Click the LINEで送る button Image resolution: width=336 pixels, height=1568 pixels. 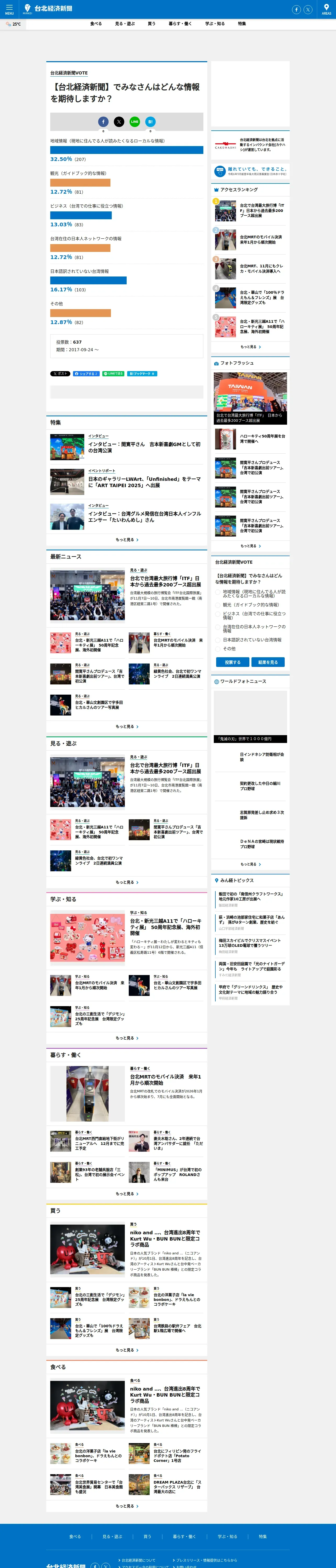click(x=113, y=374)
